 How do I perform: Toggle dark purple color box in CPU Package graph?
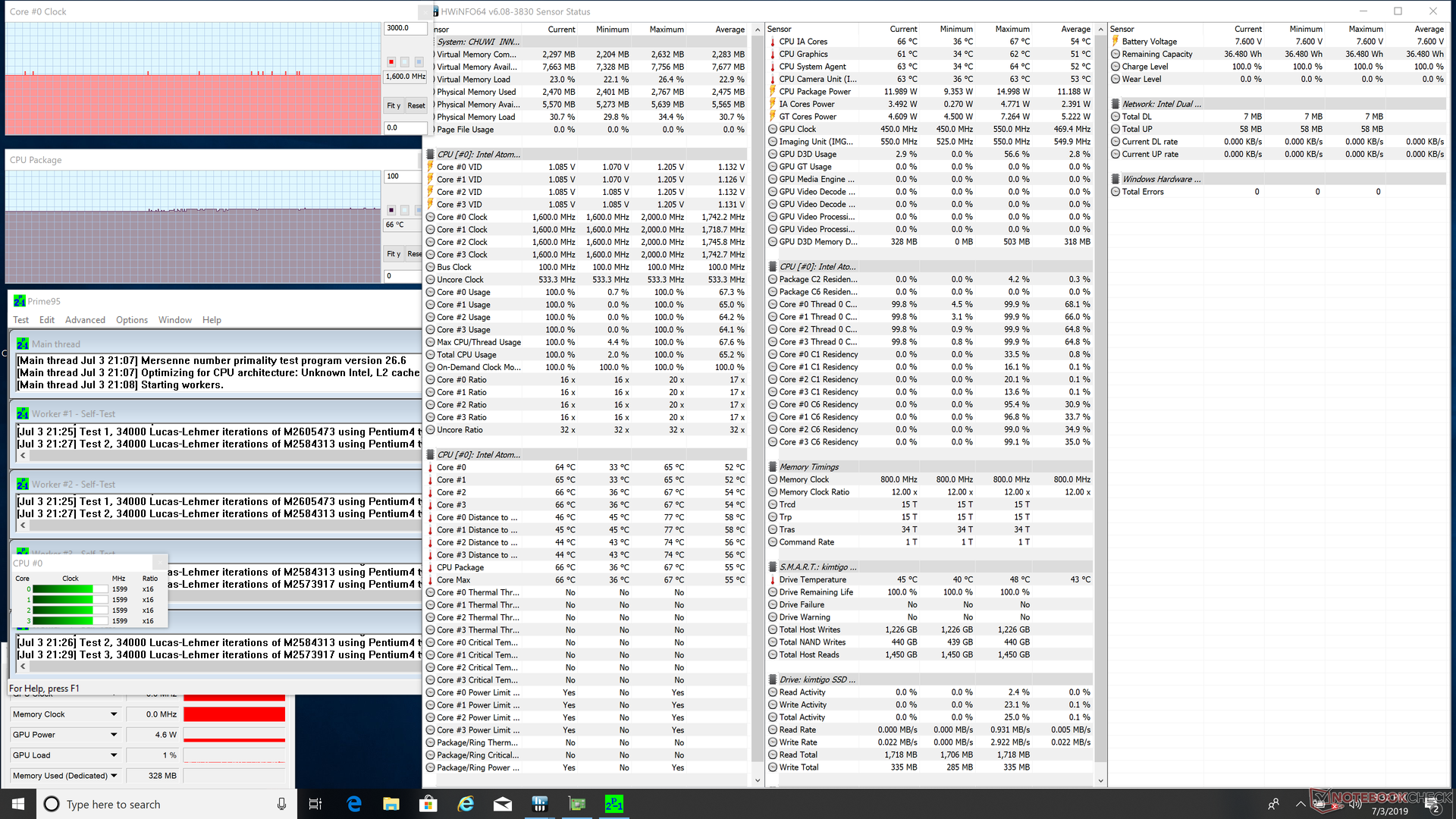click(x=391, y=210)
